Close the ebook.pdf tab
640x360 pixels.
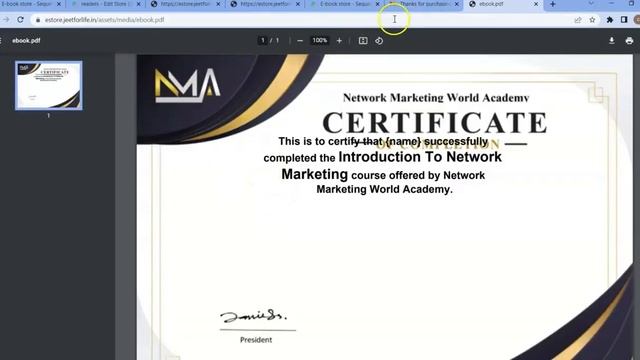pyautogui.click(x=536, y=4)
